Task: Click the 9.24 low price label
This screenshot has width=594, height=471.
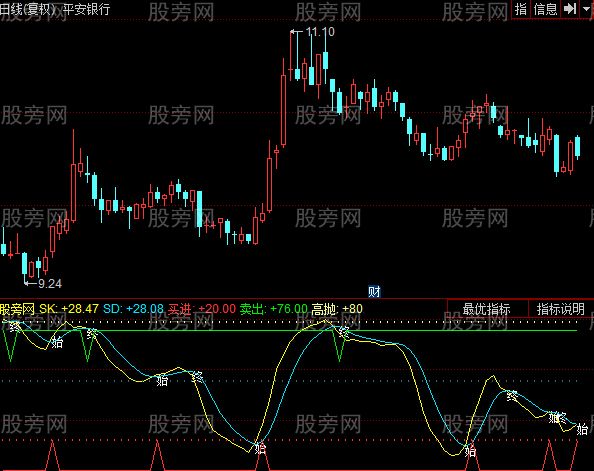Action: click(x=50, y=283)
